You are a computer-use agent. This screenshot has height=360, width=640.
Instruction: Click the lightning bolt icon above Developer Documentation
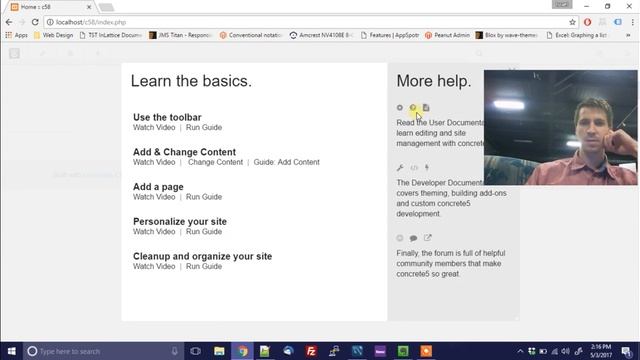(x=427, y=167)
